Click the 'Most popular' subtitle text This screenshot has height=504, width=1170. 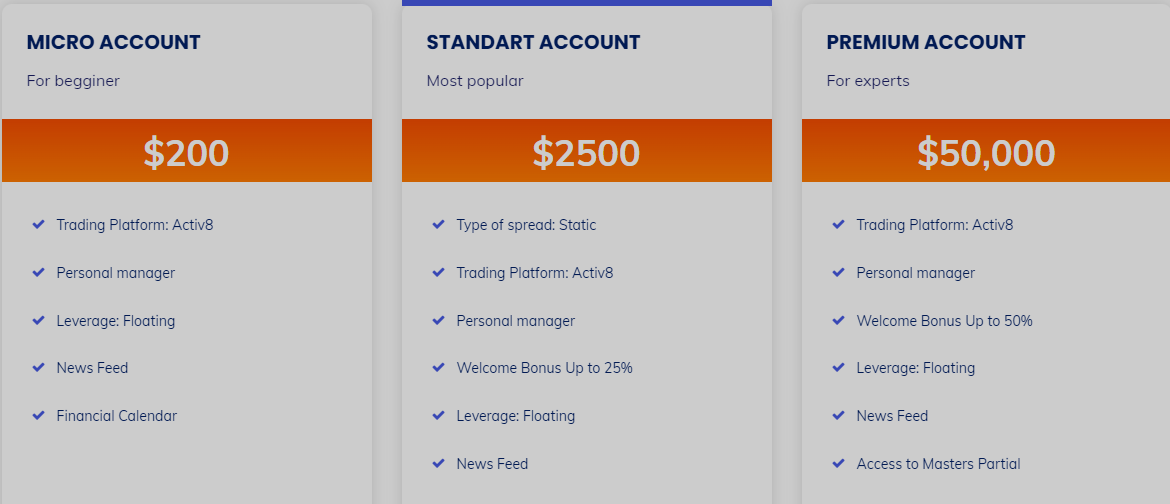click(x=475, y=81)
